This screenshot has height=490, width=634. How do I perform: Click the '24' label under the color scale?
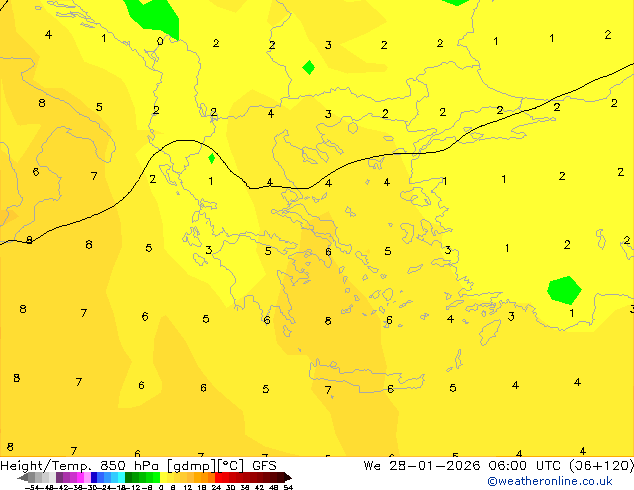click(x=216, y=488)
